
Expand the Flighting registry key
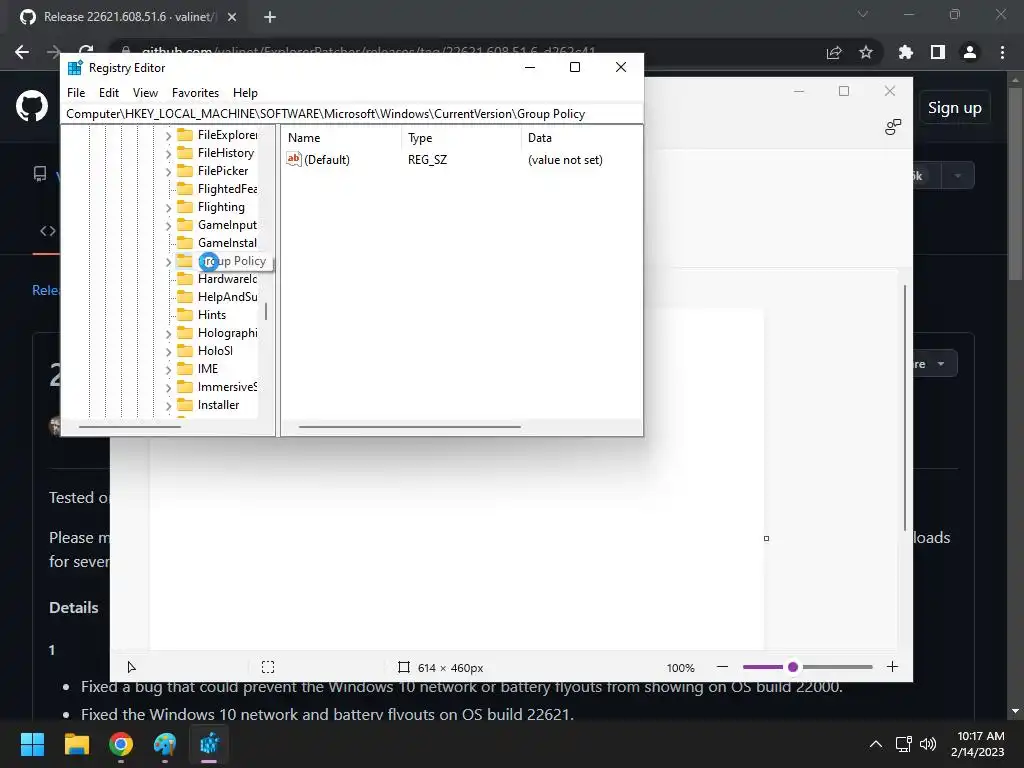[x=168, y=208]
